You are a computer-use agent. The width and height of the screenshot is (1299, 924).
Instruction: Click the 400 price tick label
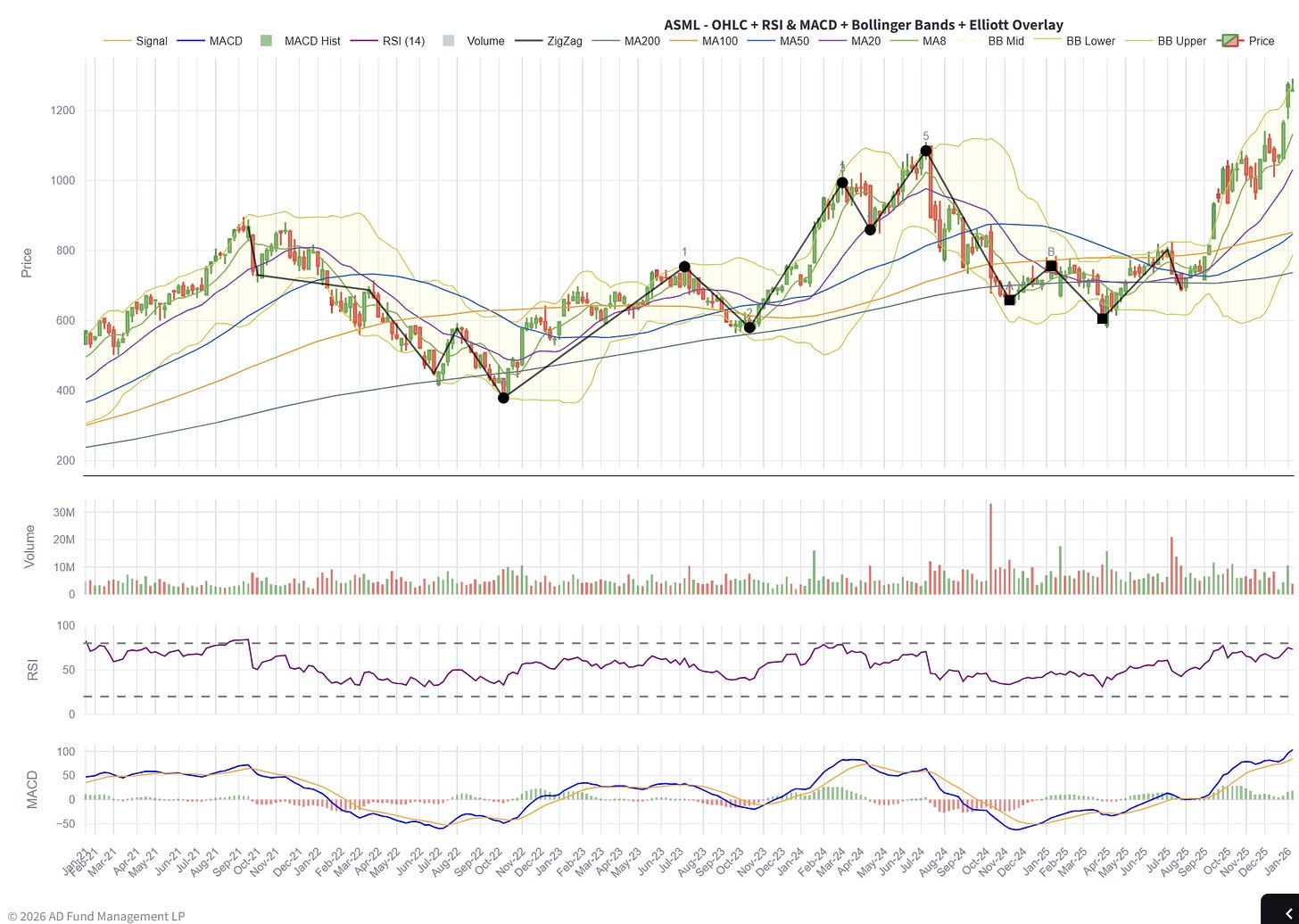[65, 391]
